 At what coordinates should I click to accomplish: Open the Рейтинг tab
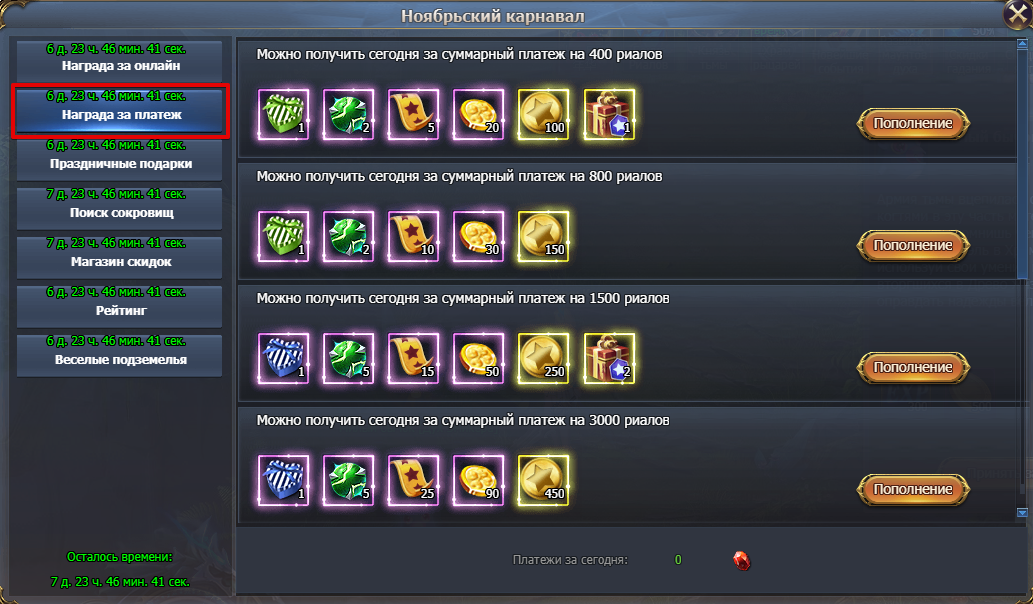[119, 306]
